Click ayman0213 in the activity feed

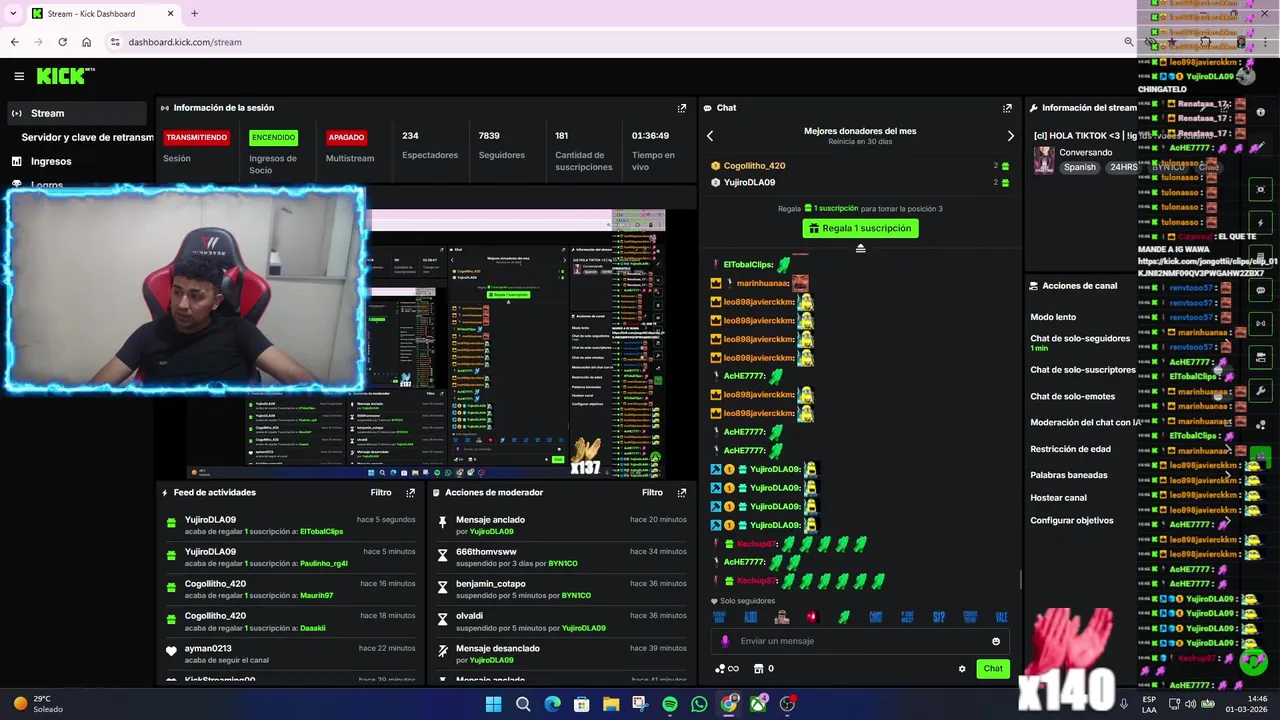click(x=208, y=649)
